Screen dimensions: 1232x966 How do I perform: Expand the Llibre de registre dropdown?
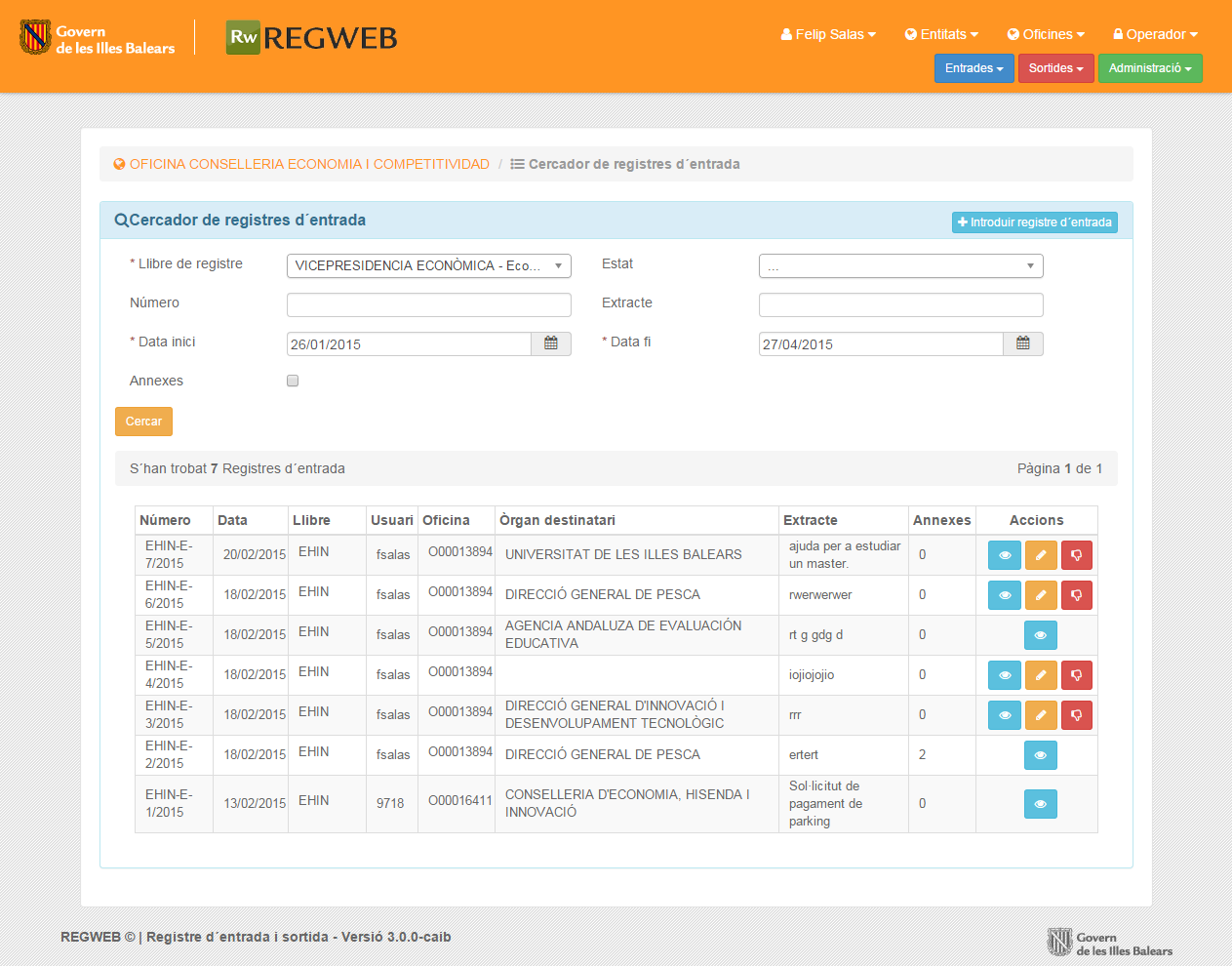[x=428, y=265]
